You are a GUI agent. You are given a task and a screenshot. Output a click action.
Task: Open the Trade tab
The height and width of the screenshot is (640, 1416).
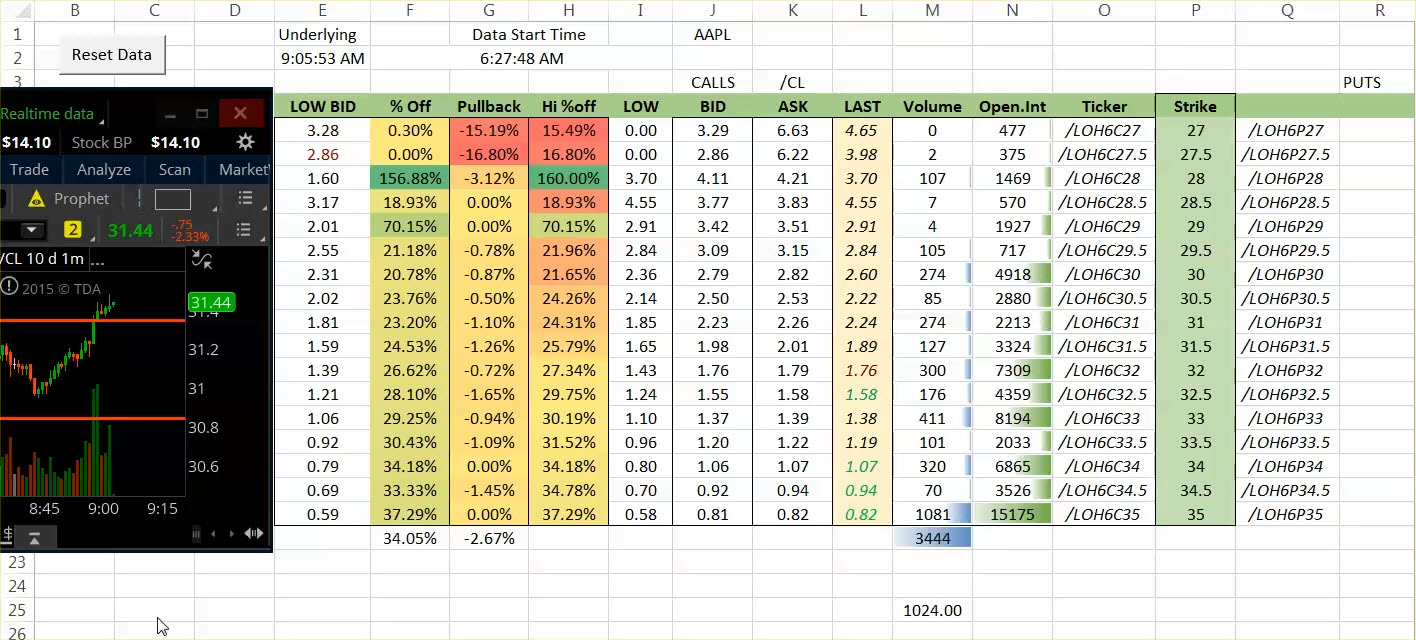click(30, 170)
